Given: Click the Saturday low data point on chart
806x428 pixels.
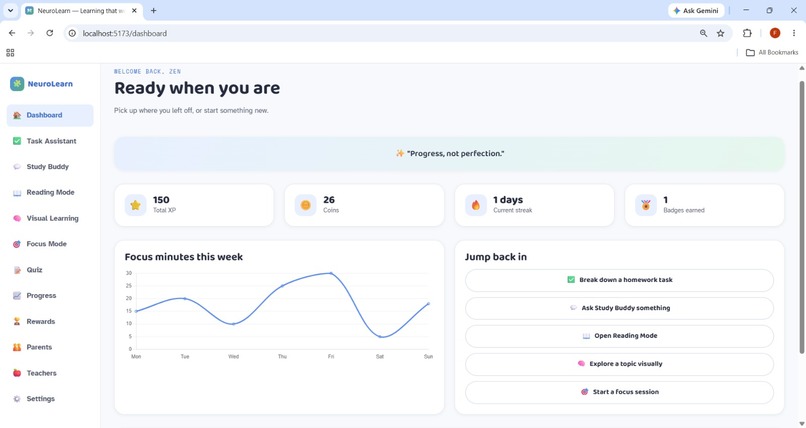Looking at the screenshot, I should click(x=380, y=337).
